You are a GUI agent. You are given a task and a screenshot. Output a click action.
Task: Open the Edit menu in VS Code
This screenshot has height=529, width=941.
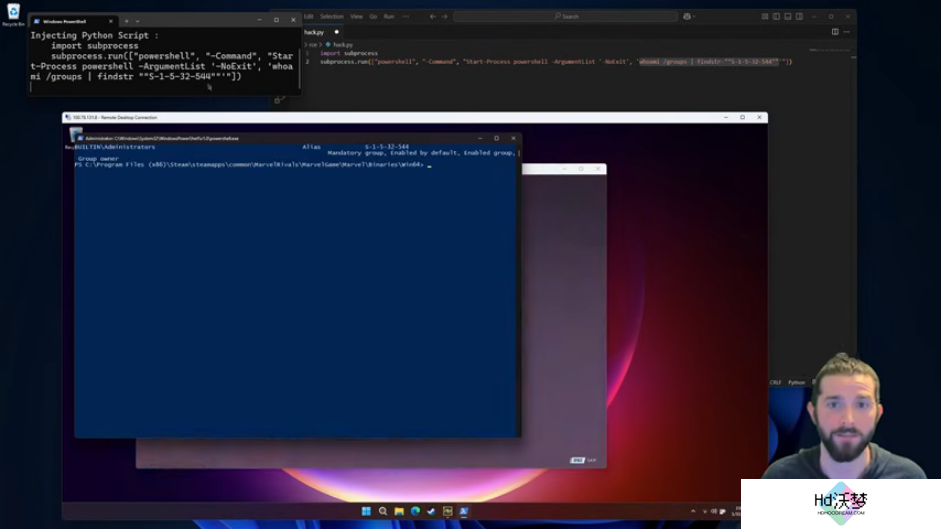click(308, 16)
